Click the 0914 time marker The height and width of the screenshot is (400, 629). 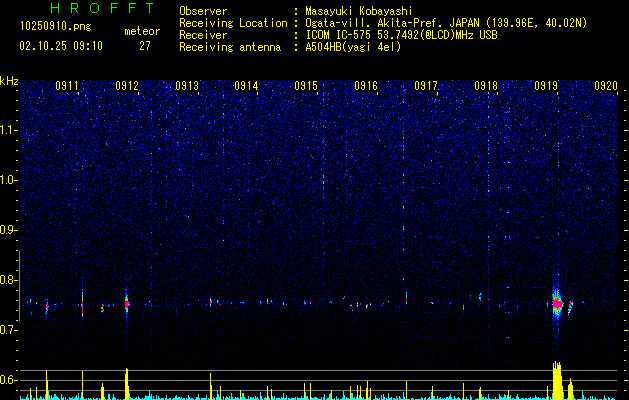[x=246, y=85]
